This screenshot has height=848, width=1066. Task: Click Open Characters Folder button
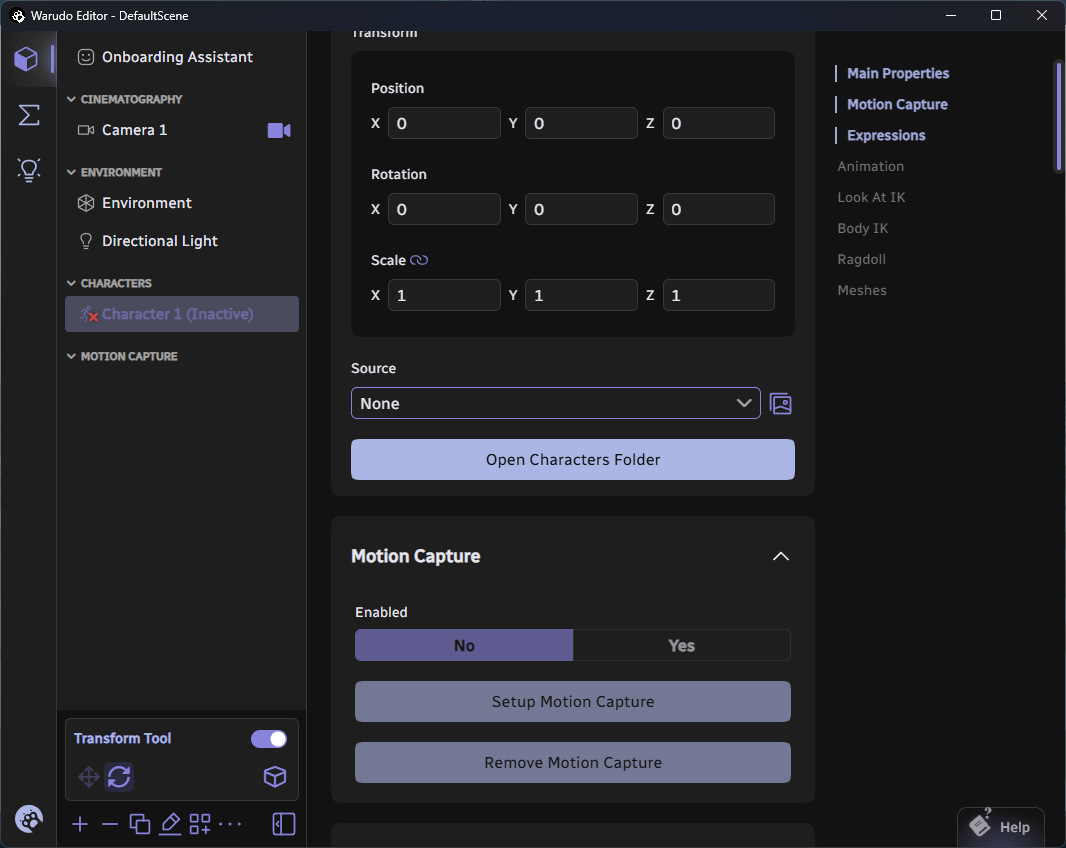point(572,460)
